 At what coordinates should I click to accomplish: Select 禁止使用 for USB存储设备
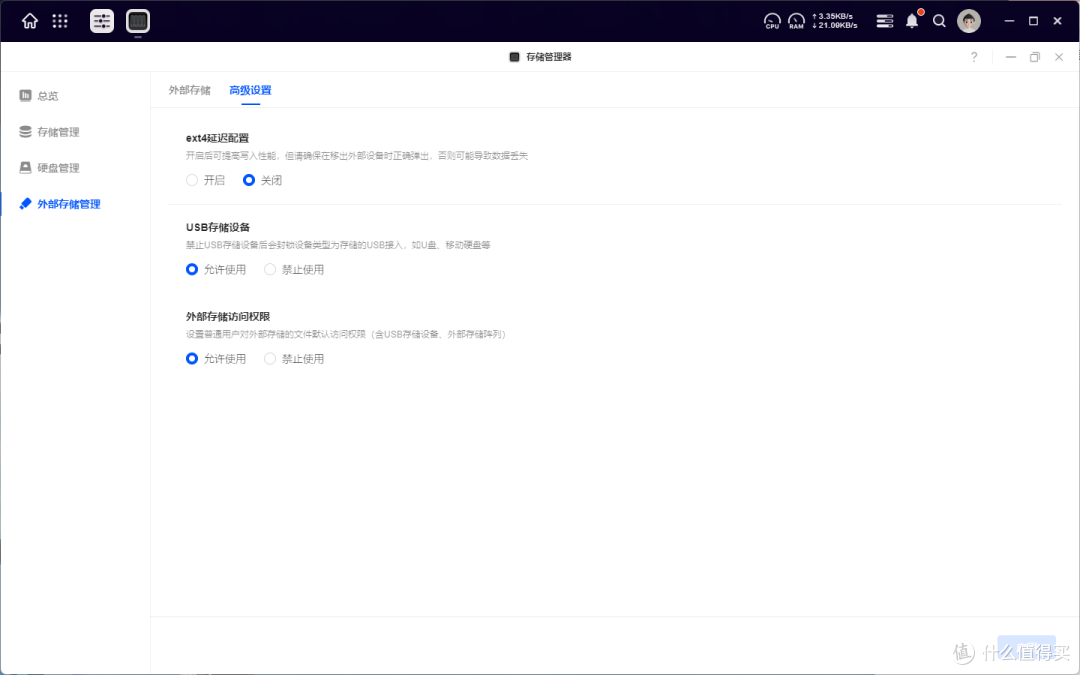pyautogui.click(x=293, y=269)
